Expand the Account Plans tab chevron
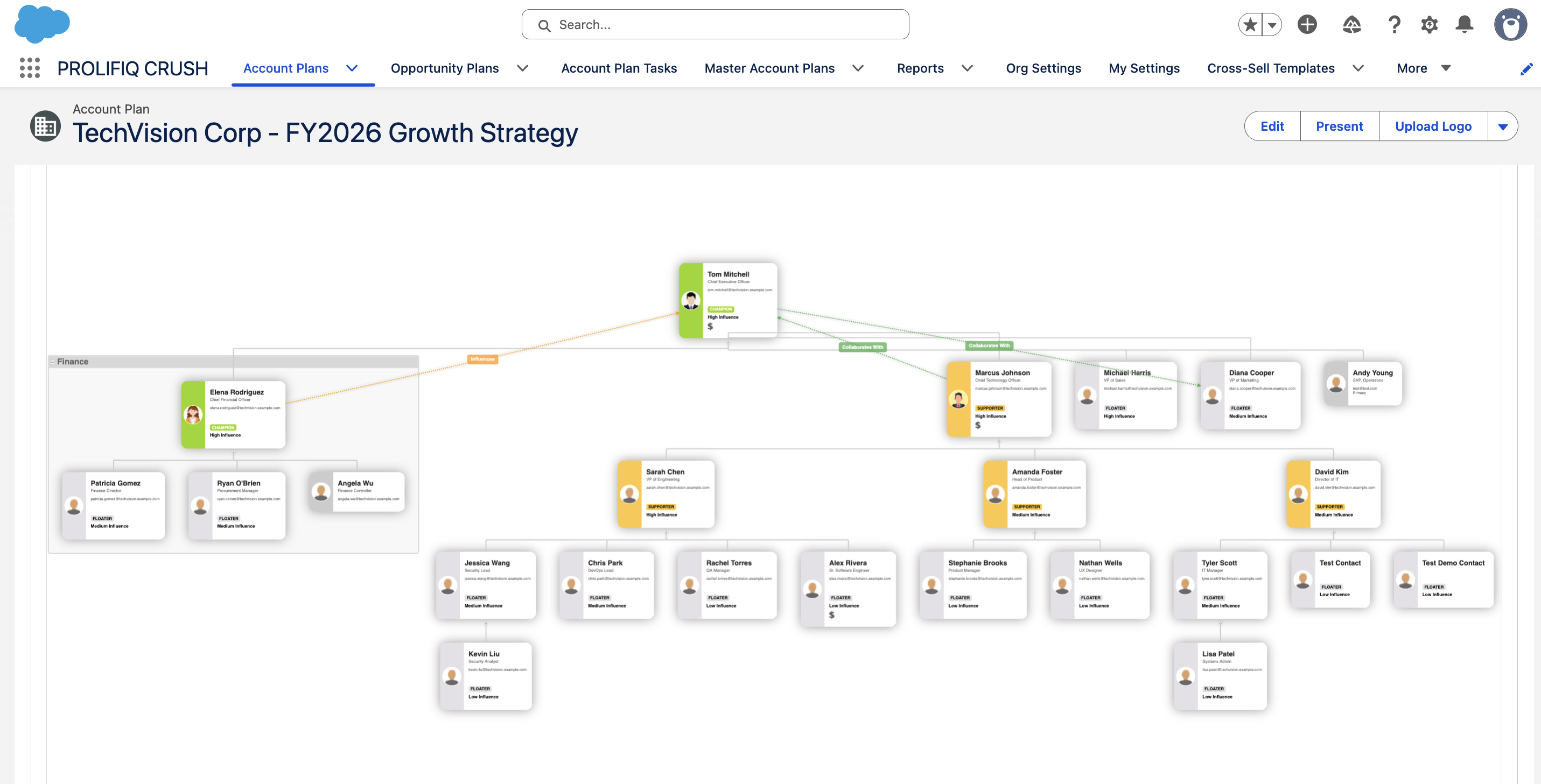Screen dimensions: 1541x784 click(352, 68)
